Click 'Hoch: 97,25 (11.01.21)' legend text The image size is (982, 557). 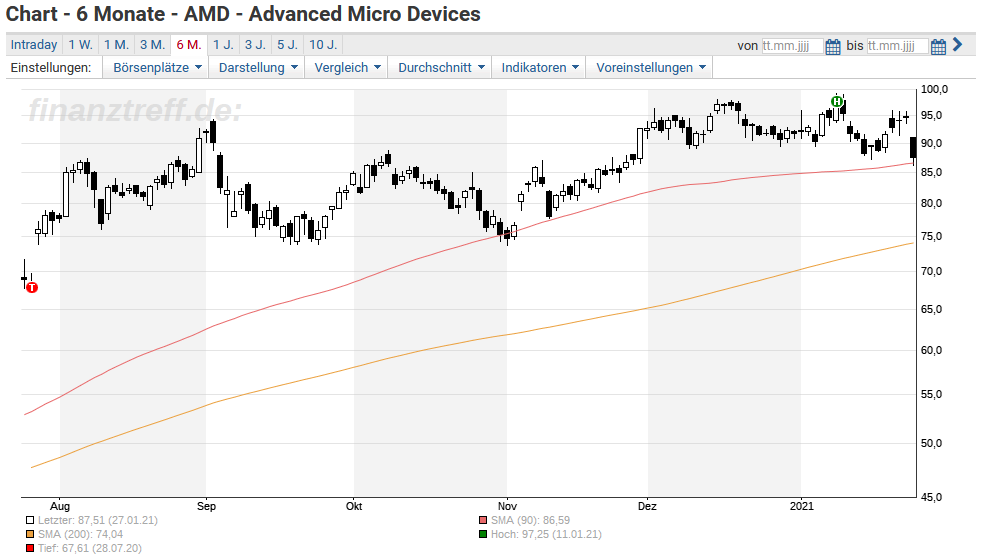(x=546, y=534)
